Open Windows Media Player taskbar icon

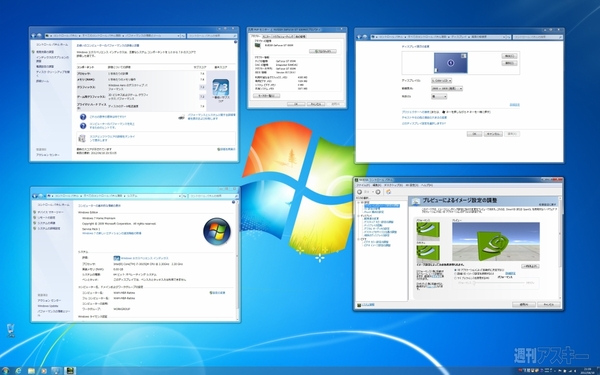click(x=44, y=370)
